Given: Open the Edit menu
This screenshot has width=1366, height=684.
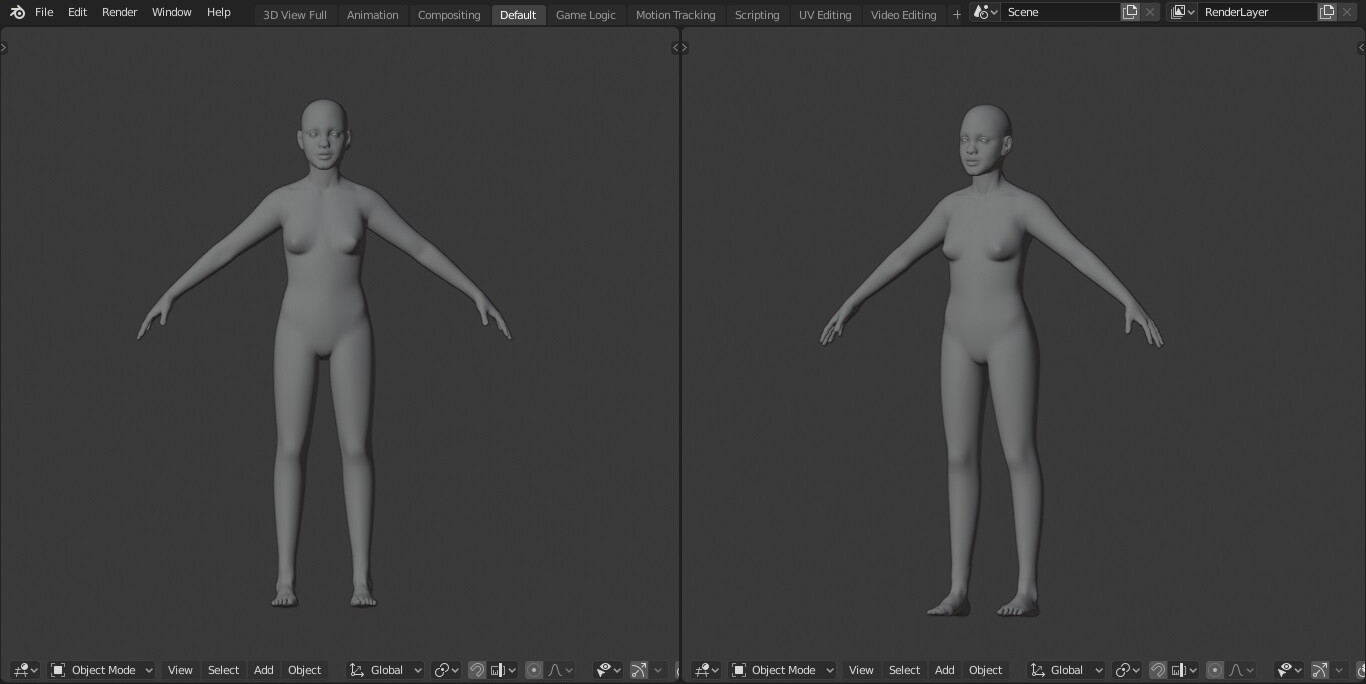Looking at the screenshot, I should pyautogui.click(x=77, y=12).
